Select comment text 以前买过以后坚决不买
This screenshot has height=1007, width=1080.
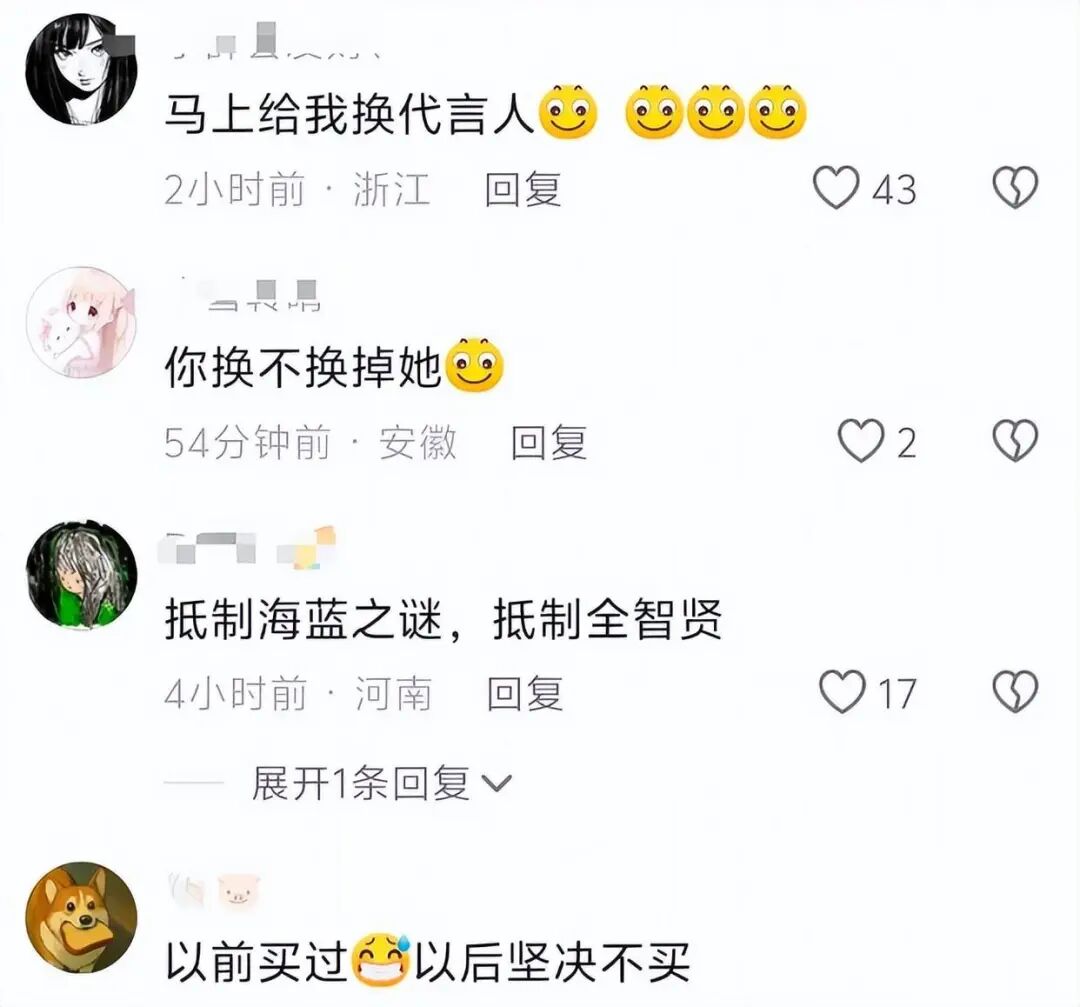tap(427, 962)
